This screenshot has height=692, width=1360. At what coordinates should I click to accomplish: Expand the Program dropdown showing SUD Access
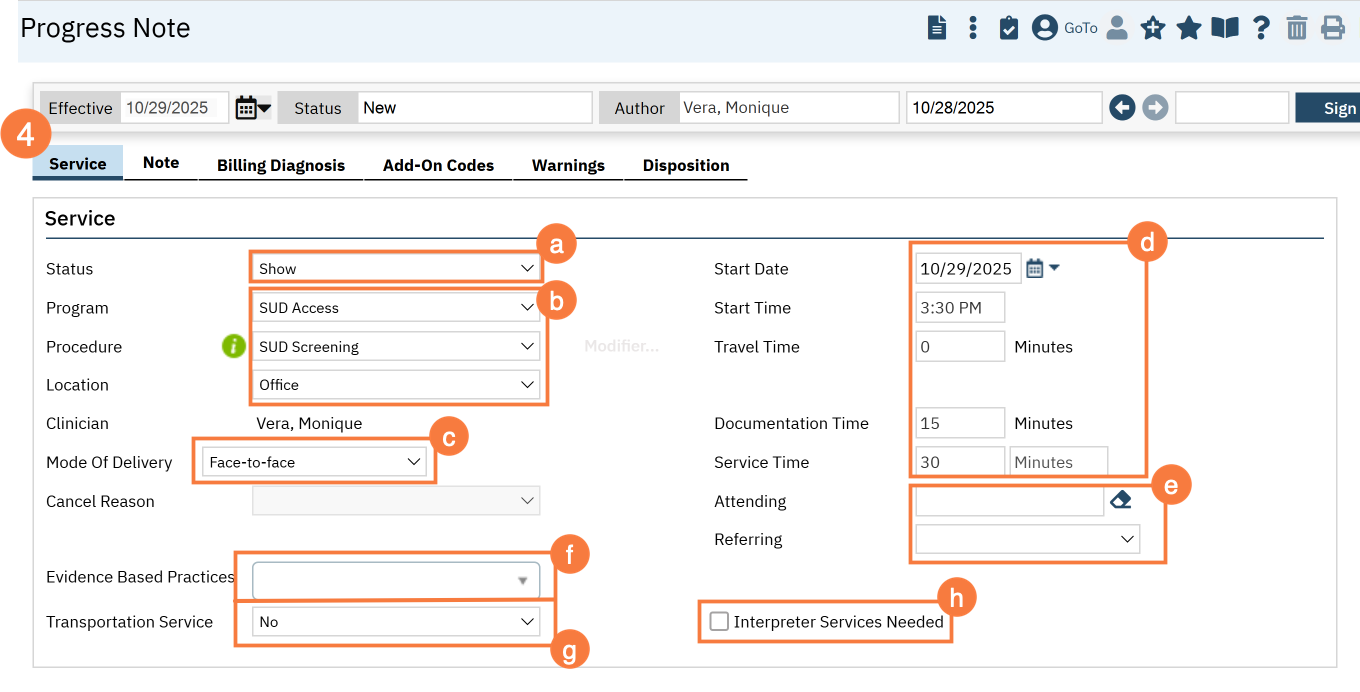click(x=395, y=308)
